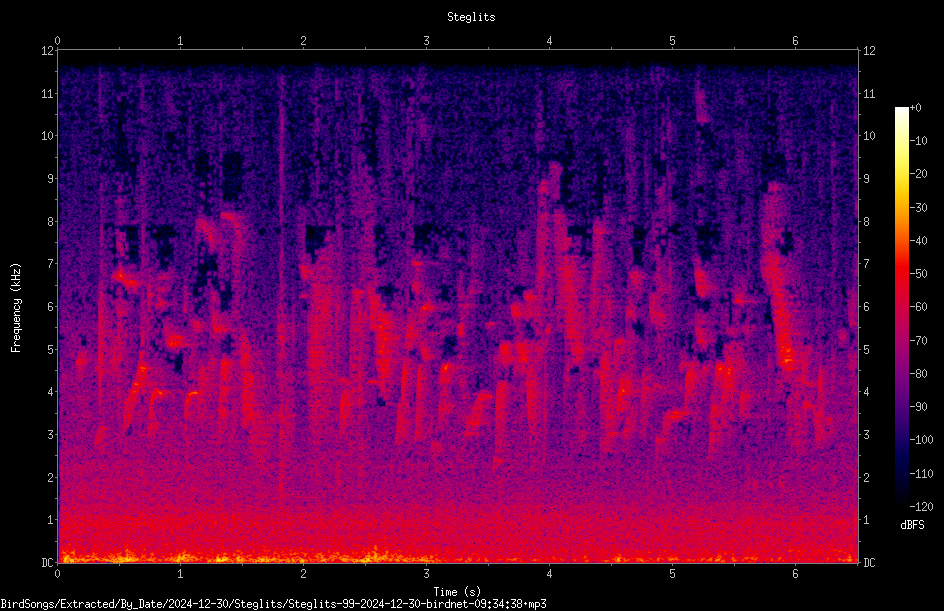Click the 8 kHz label on right axis
The width and height of the screenshot is (944, 611).
(866, 222)
